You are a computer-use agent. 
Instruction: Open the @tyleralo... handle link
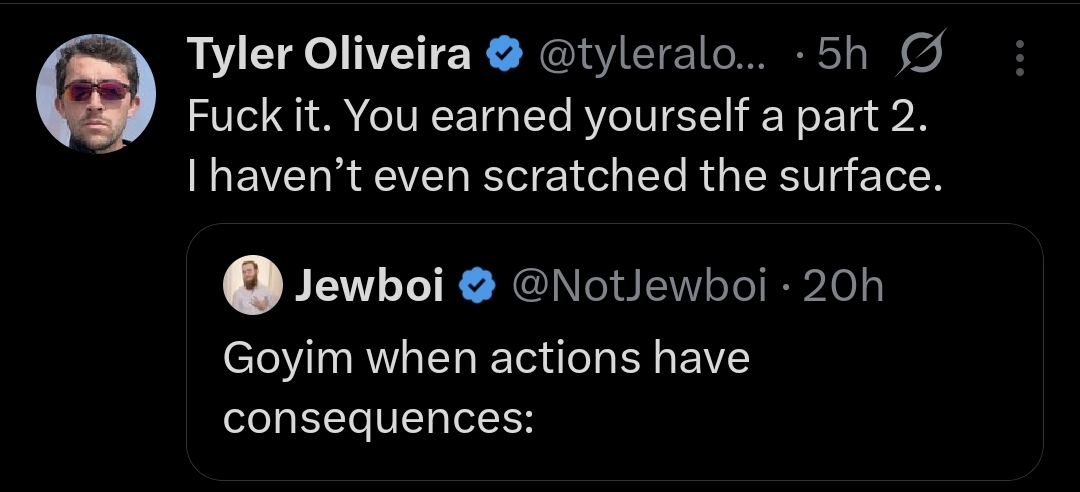[652, 56]
